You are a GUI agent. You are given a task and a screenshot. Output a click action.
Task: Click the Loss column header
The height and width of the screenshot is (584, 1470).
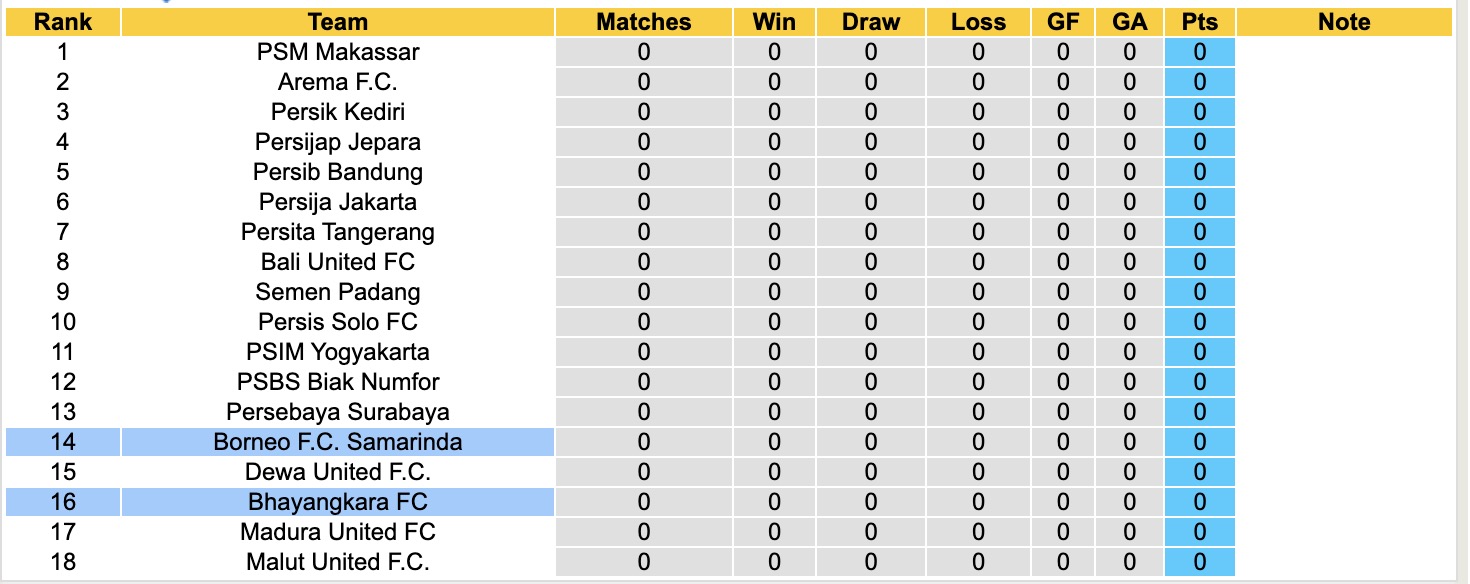coord(978,22)
